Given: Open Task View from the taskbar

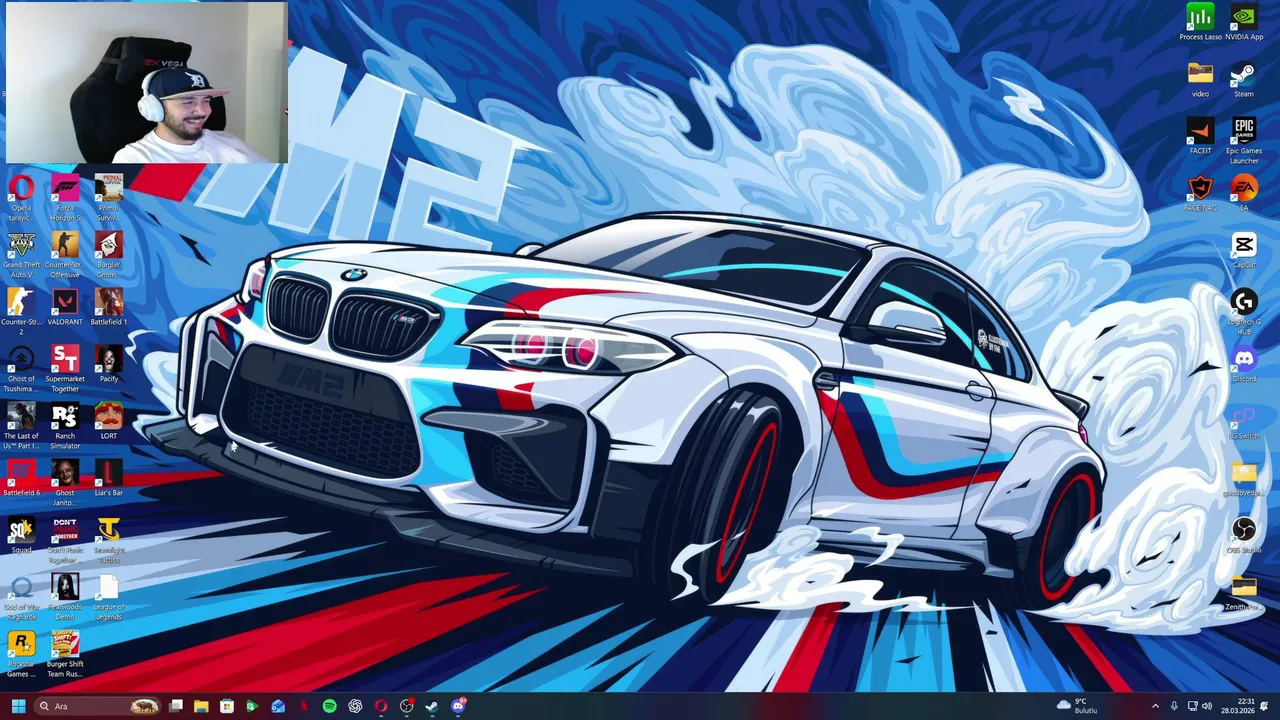Looking at the screenshot, I should coord(175,706).
